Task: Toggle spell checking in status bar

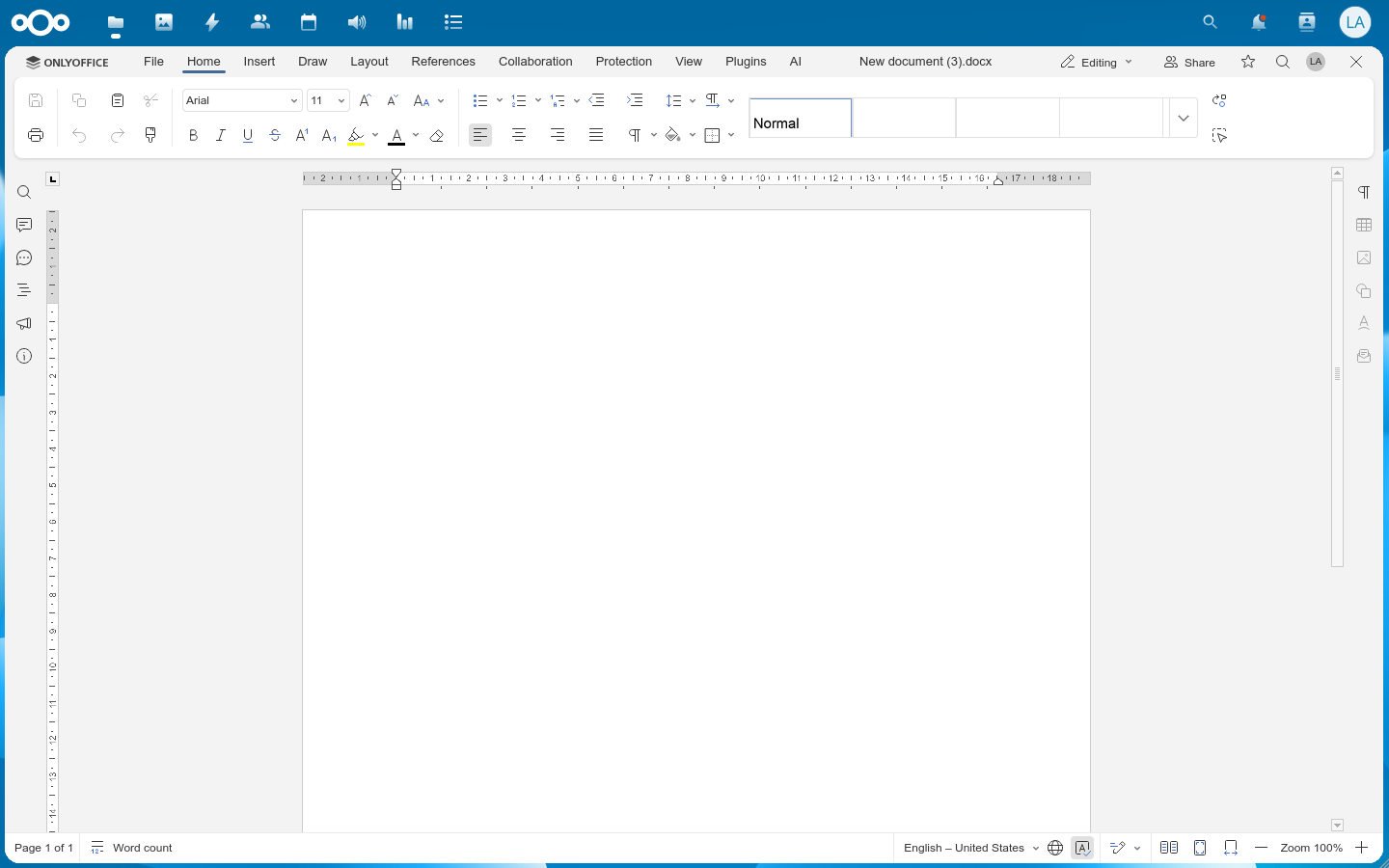Action: pos(1082,848)
